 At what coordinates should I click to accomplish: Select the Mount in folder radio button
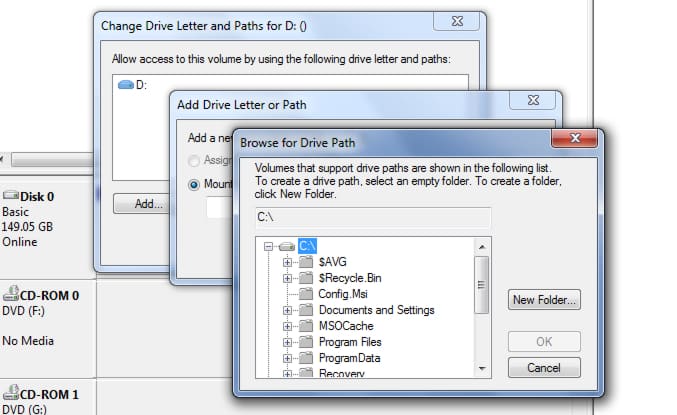click(x=196, y=184)
